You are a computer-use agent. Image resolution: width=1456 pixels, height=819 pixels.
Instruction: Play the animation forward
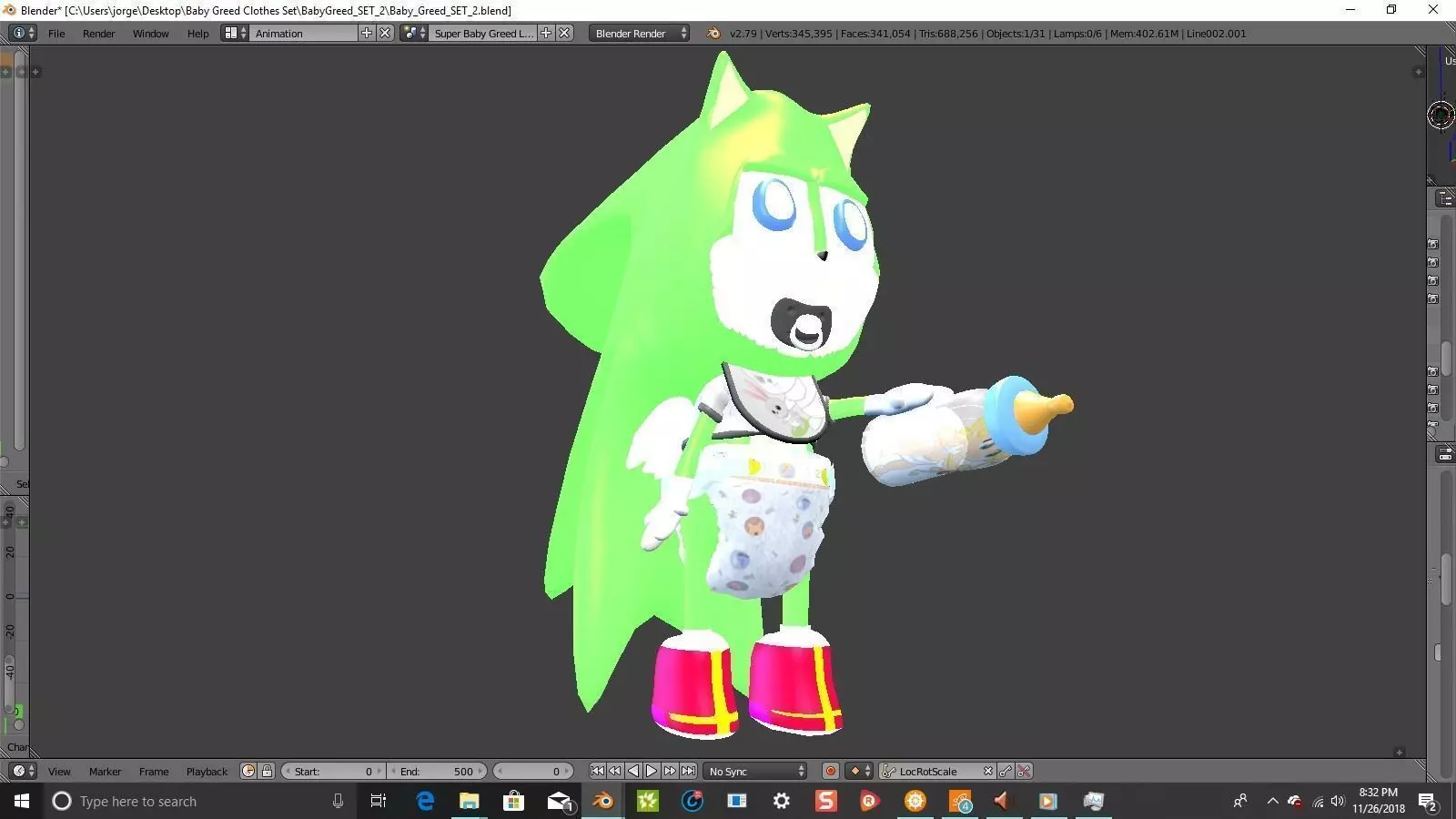coord(652,771)
